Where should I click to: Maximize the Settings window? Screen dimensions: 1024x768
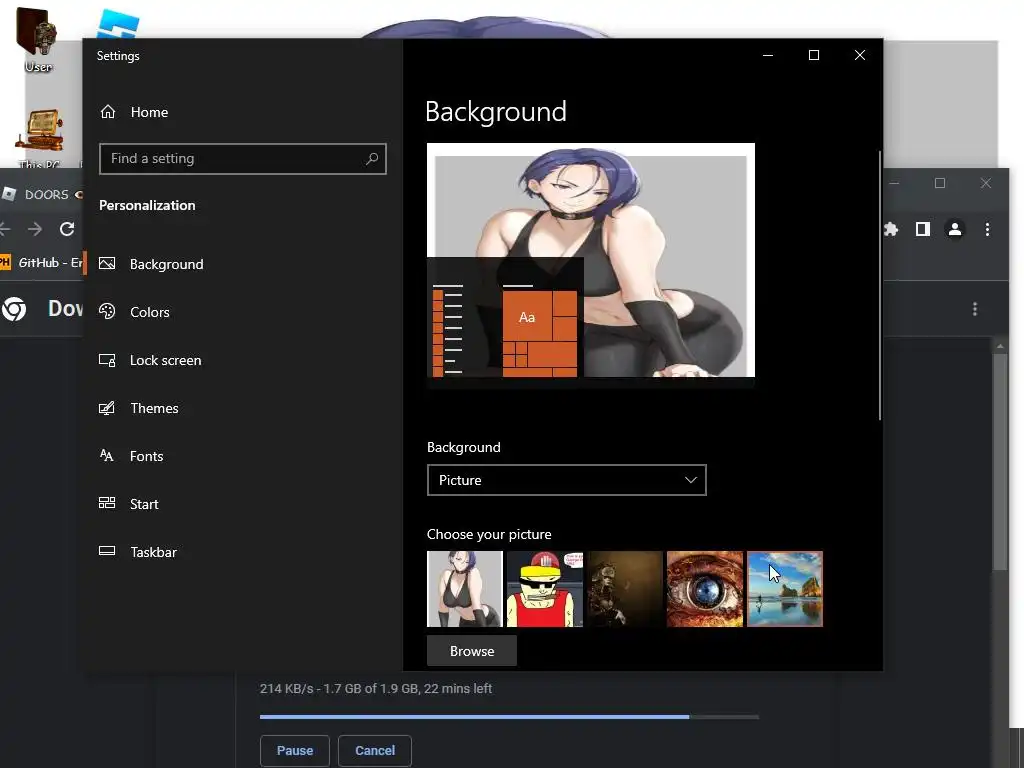pyautogui.click(x=814, y=56)
